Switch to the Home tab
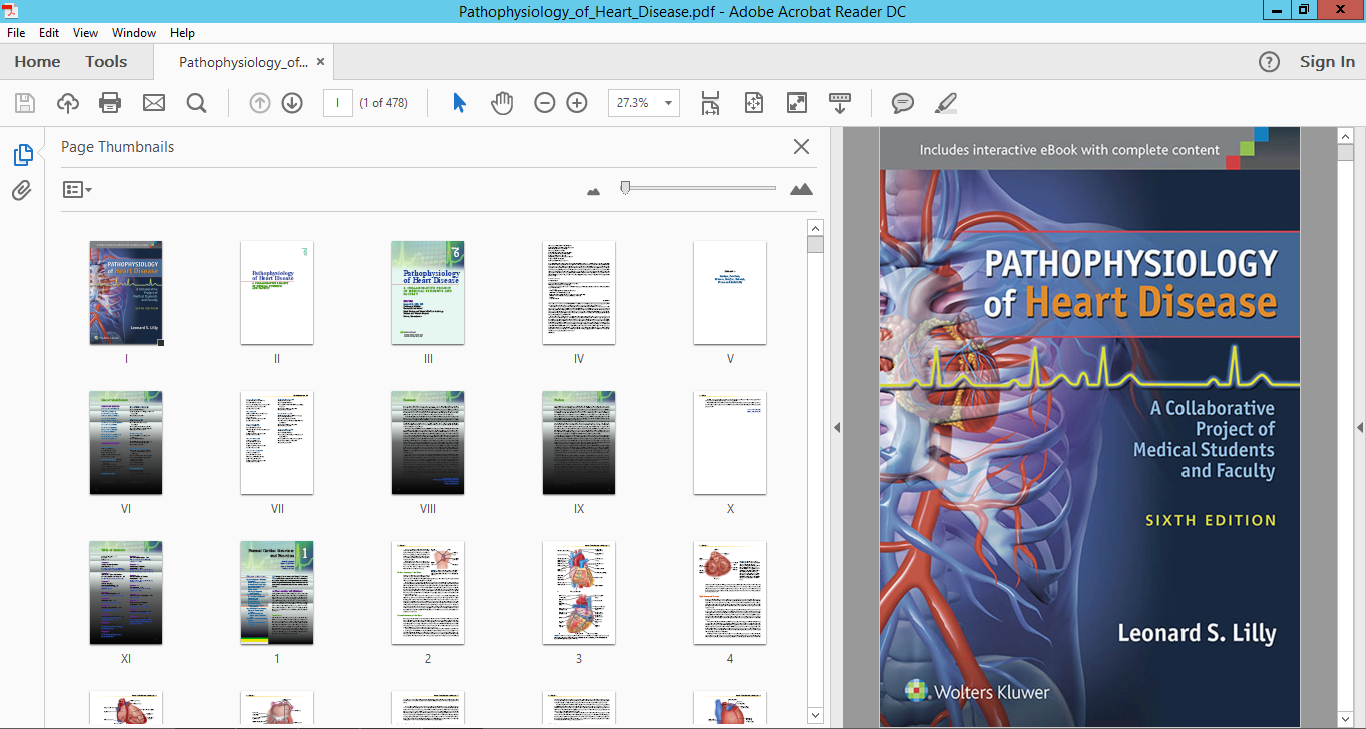Image resolution: width=1366 pixels, height=729 pixels. (x=37, y=62)
